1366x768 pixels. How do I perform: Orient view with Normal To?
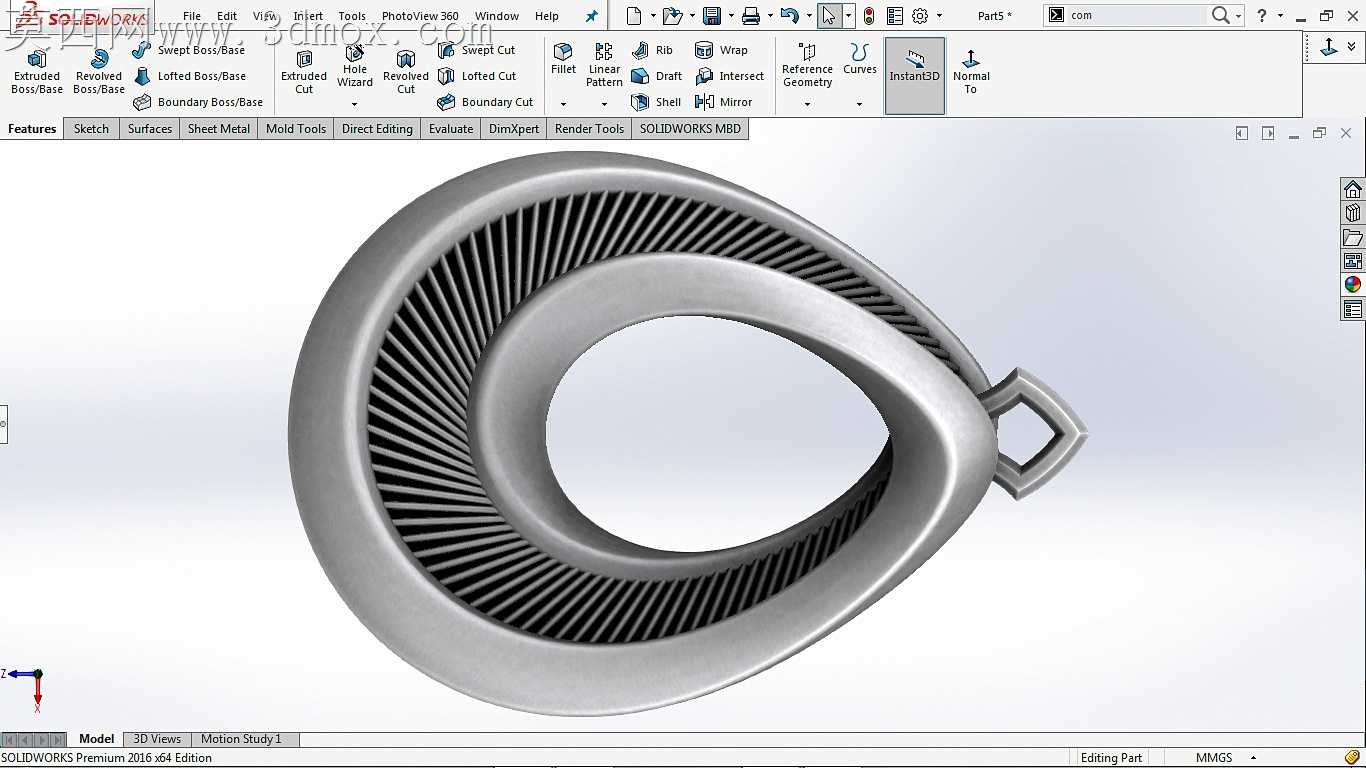click(971, 72)
